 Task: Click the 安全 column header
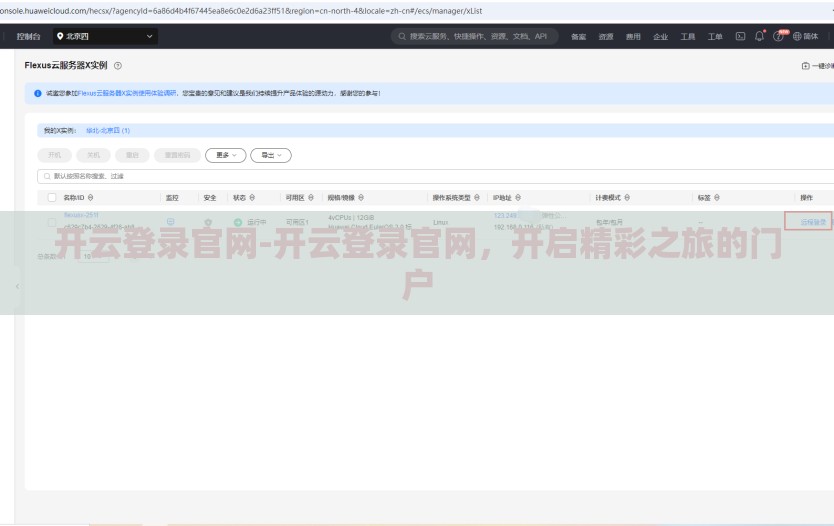click(210, 197)
